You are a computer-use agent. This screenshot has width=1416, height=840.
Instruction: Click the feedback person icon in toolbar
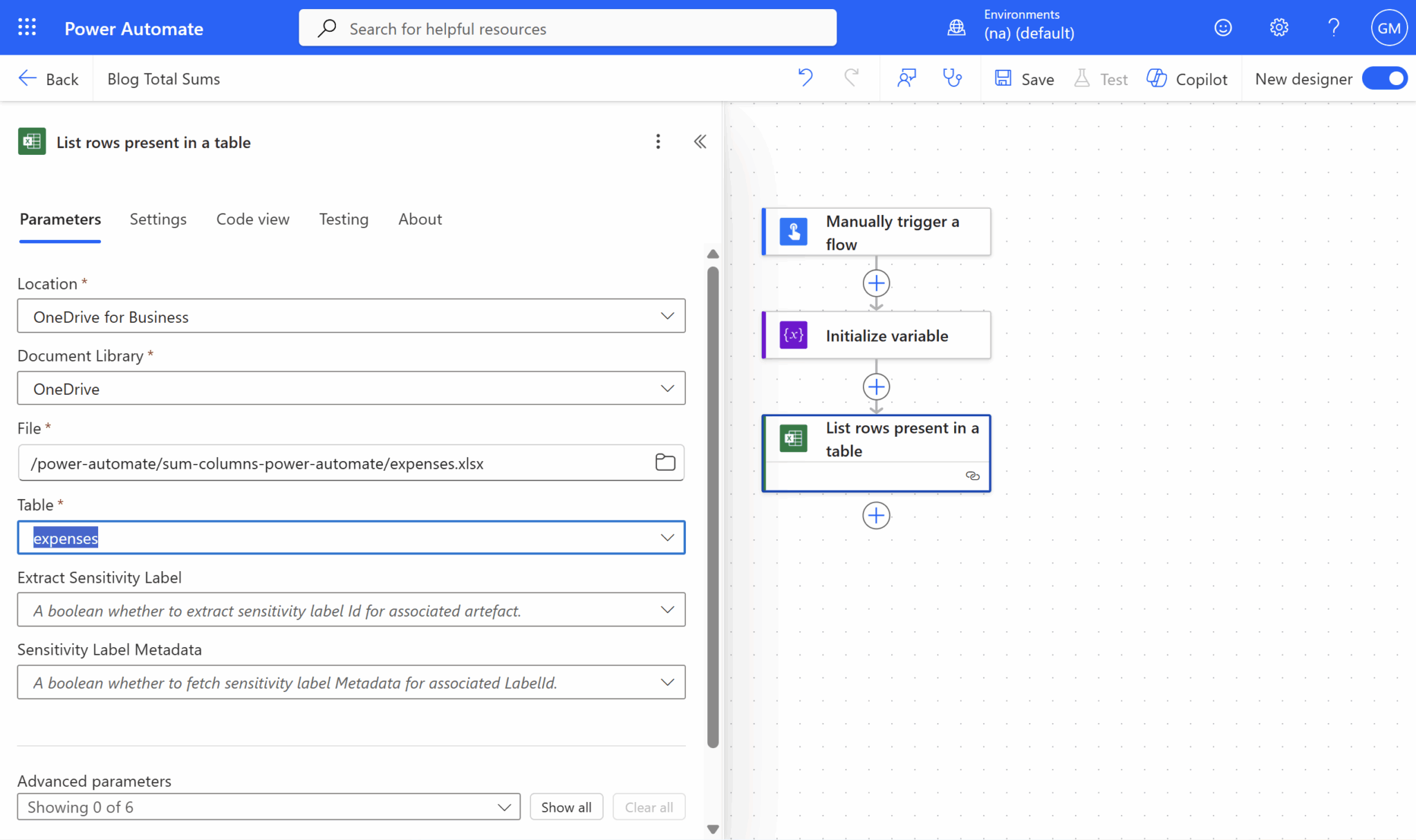[906, 78]
